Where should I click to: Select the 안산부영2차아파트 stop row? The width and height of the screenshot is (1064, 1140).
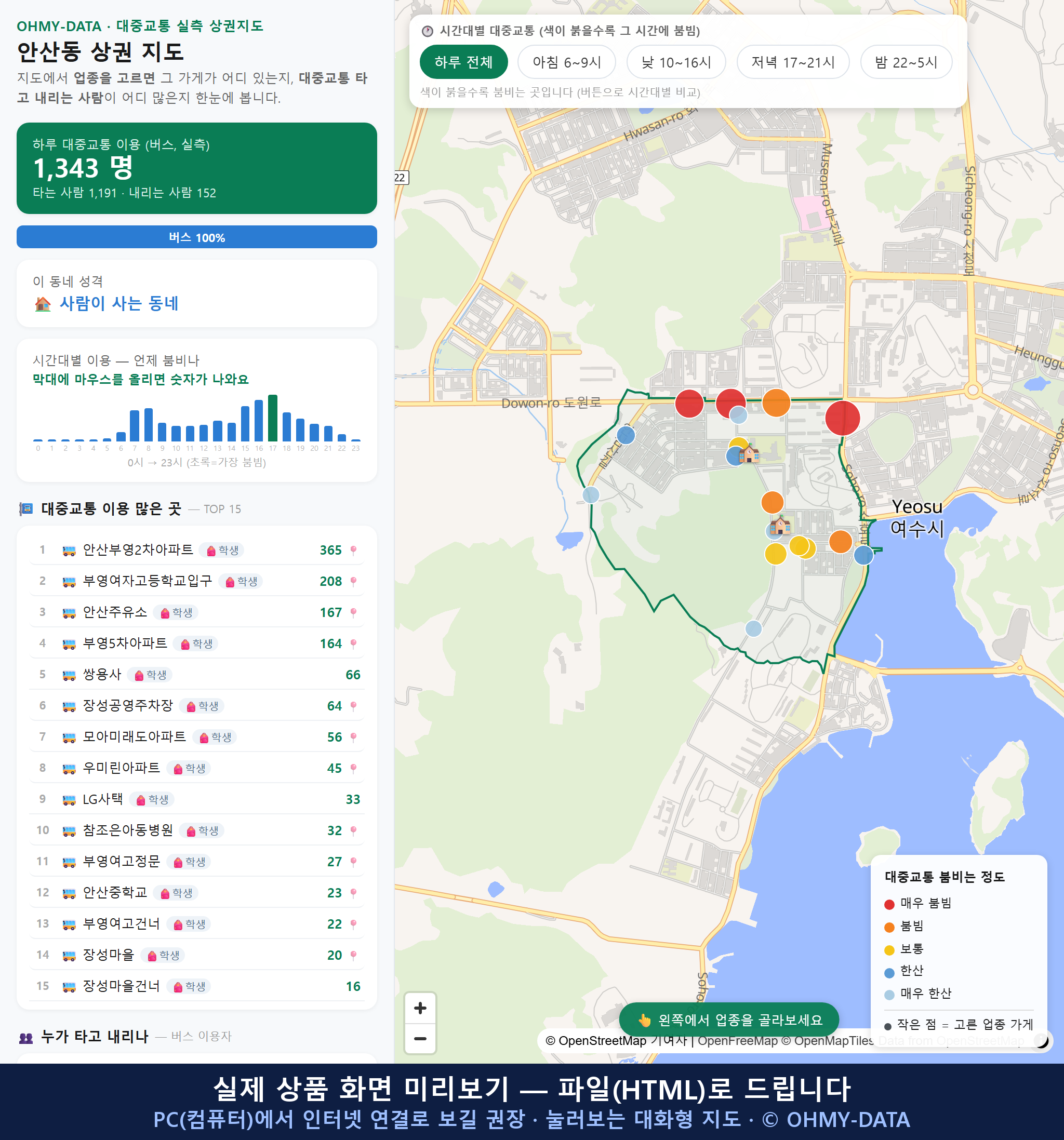197,550
